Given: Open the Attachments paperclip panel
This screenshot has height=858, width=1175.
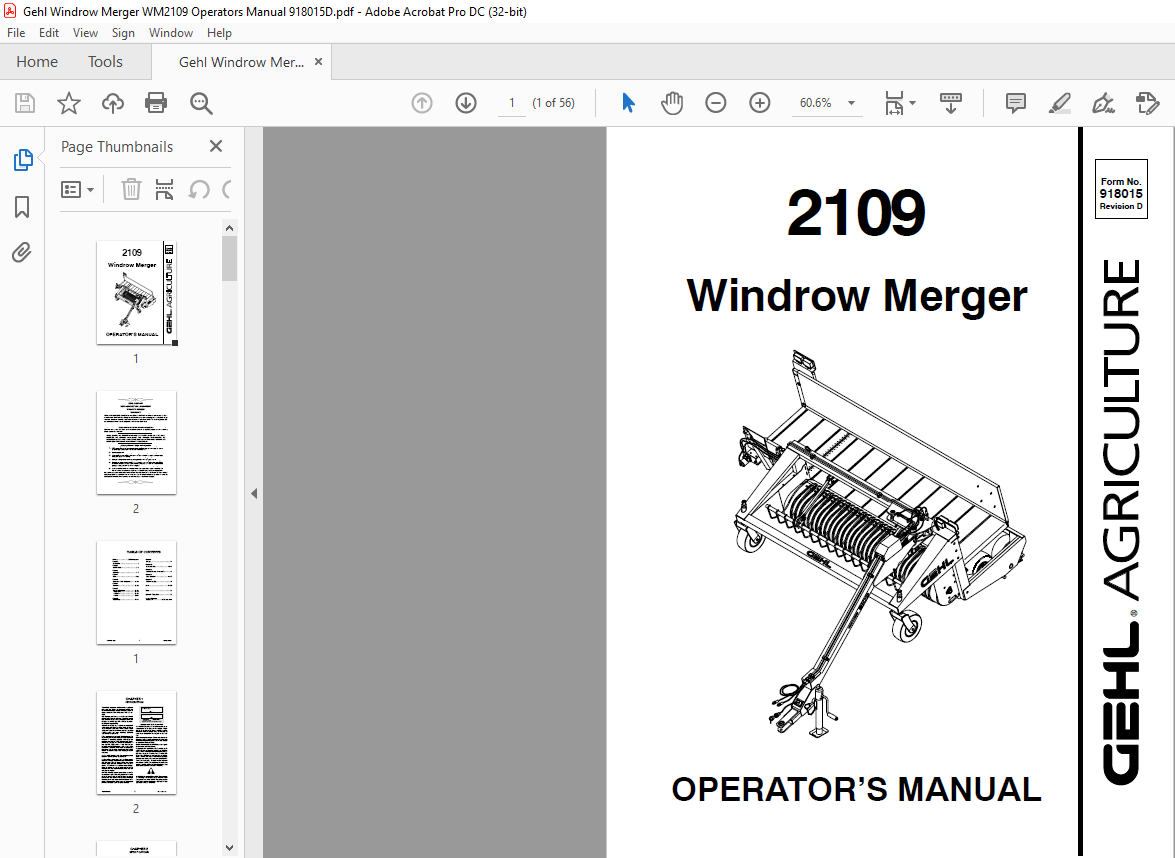Looking at the screenshot, I should [22, 253].
